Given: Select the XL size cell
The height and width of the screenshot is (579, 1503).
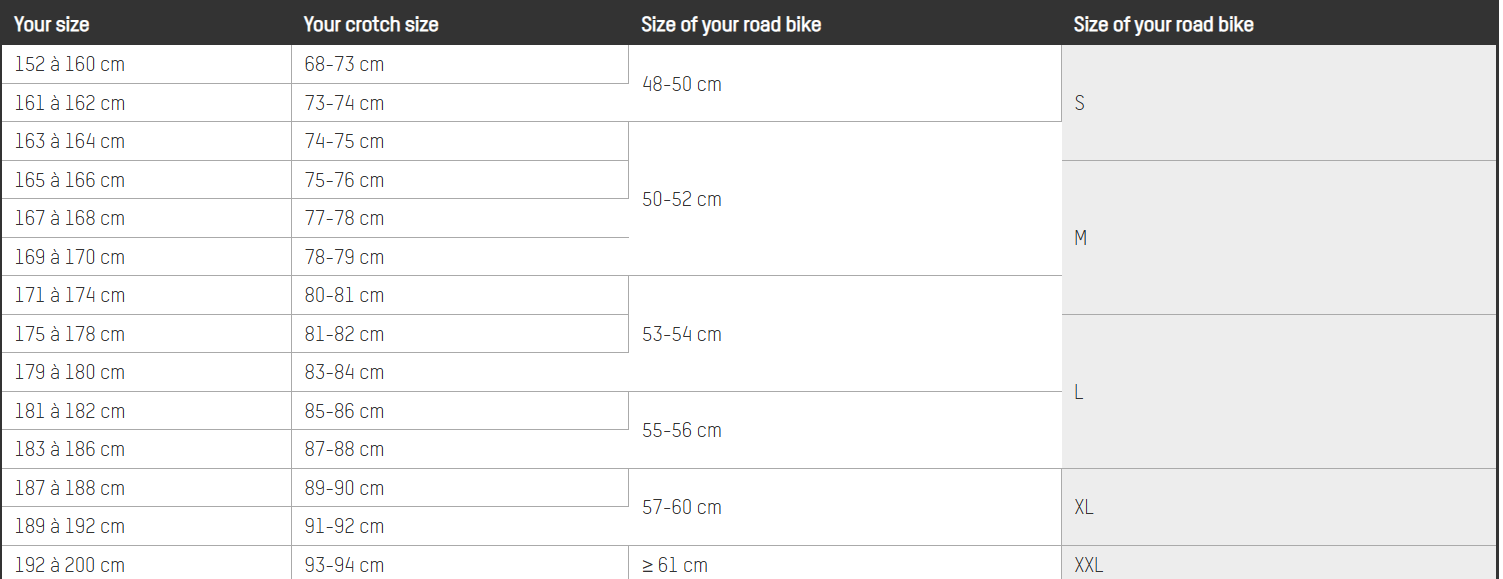Looking at the screenshot, I should point(1084,507).
